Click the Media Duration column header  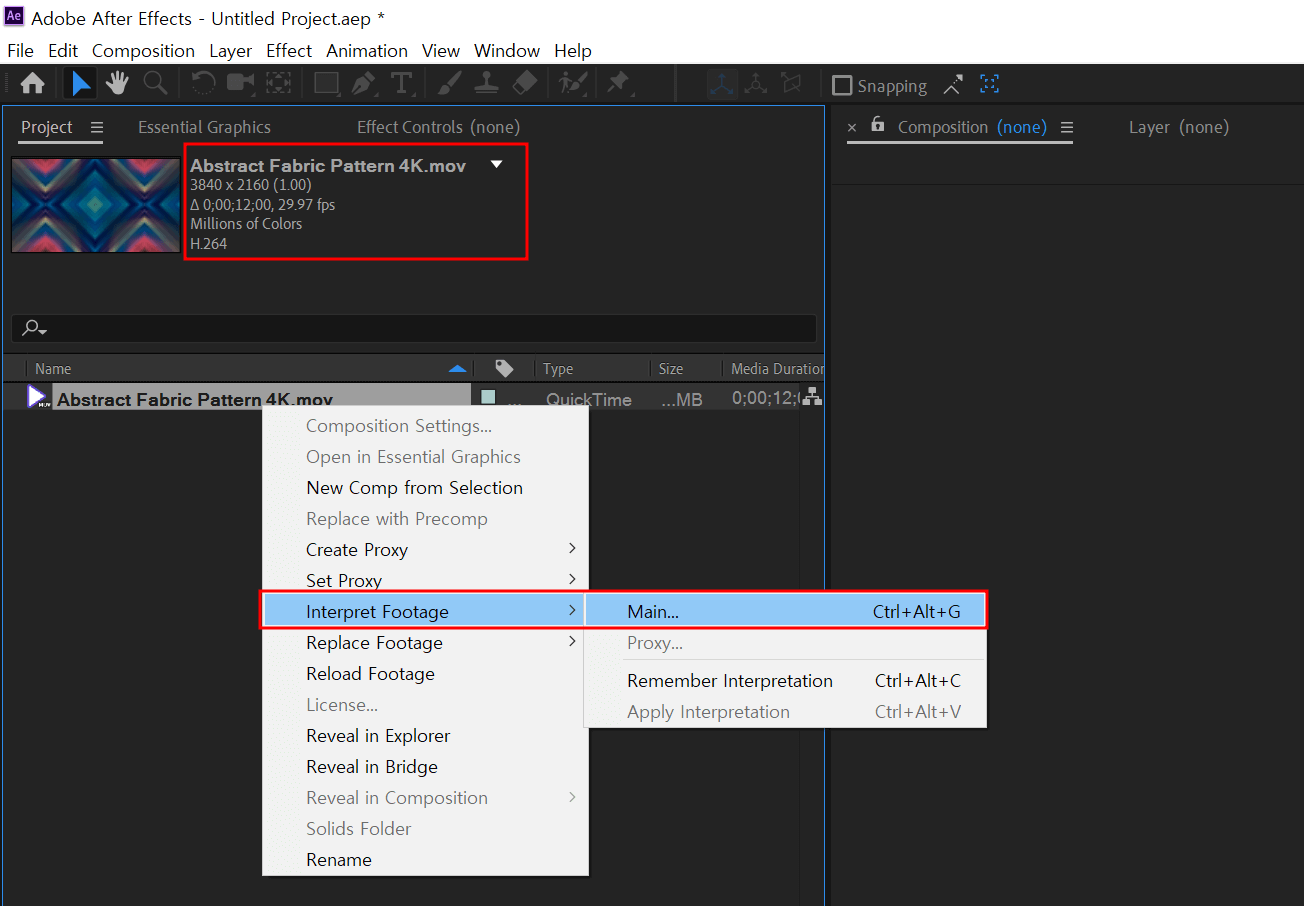coord(777,369)
